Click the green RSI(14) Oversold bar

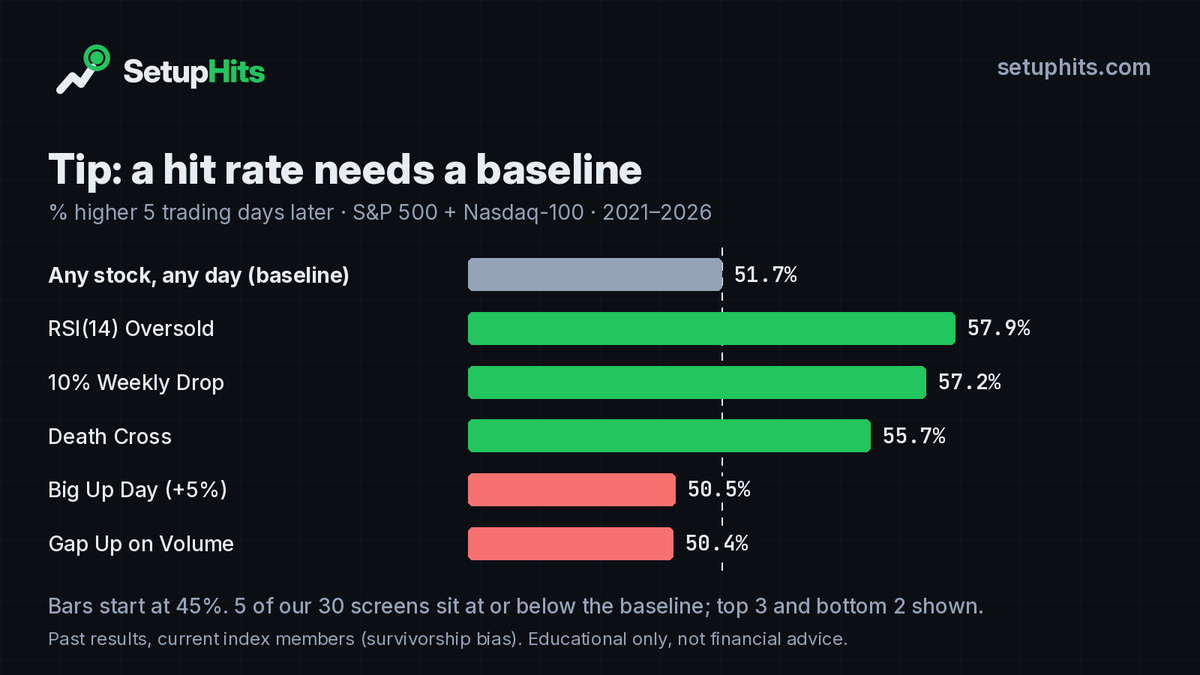pos(712,328)
